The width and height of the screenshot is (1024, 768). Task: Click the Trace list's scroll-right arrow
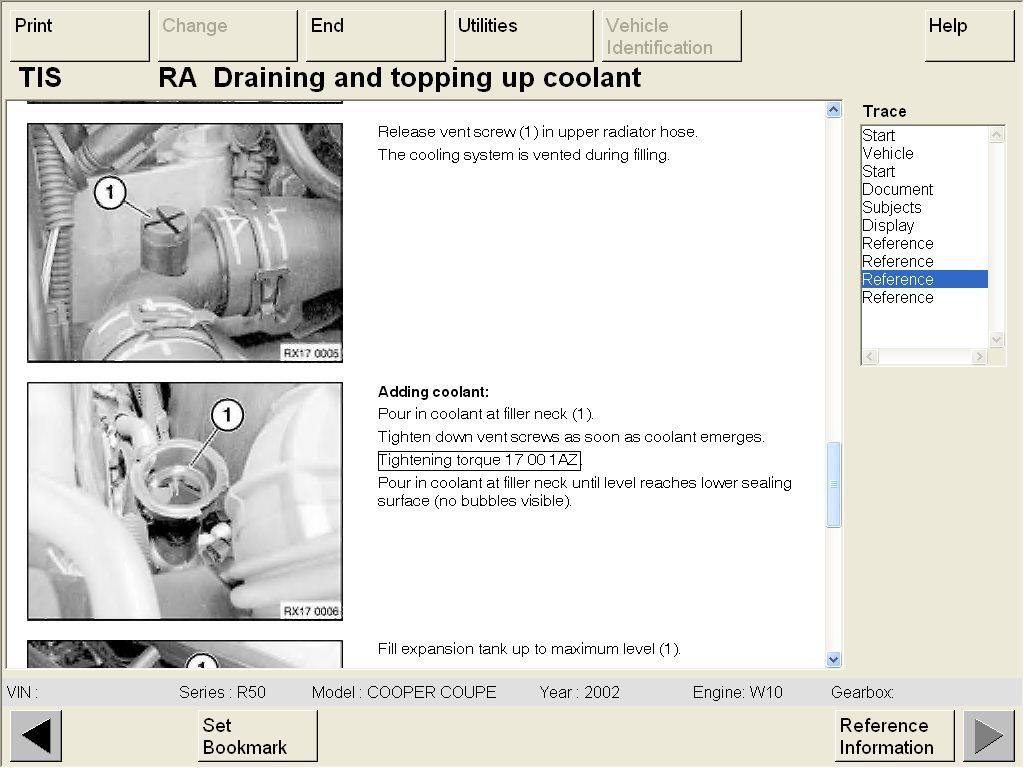point(979,357)
